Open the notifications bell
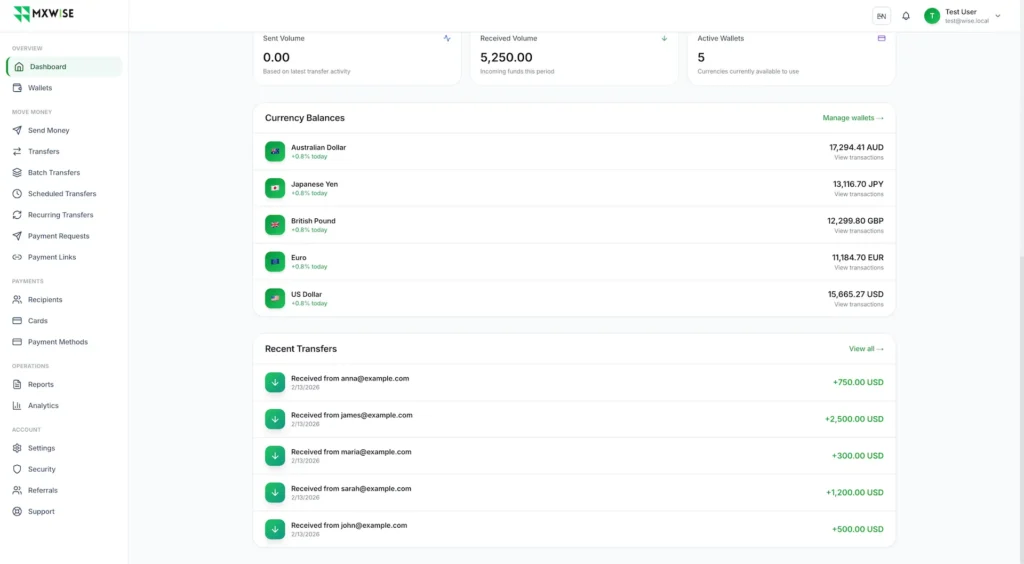Screen dimensions: 1024x564 click(906, 16)
